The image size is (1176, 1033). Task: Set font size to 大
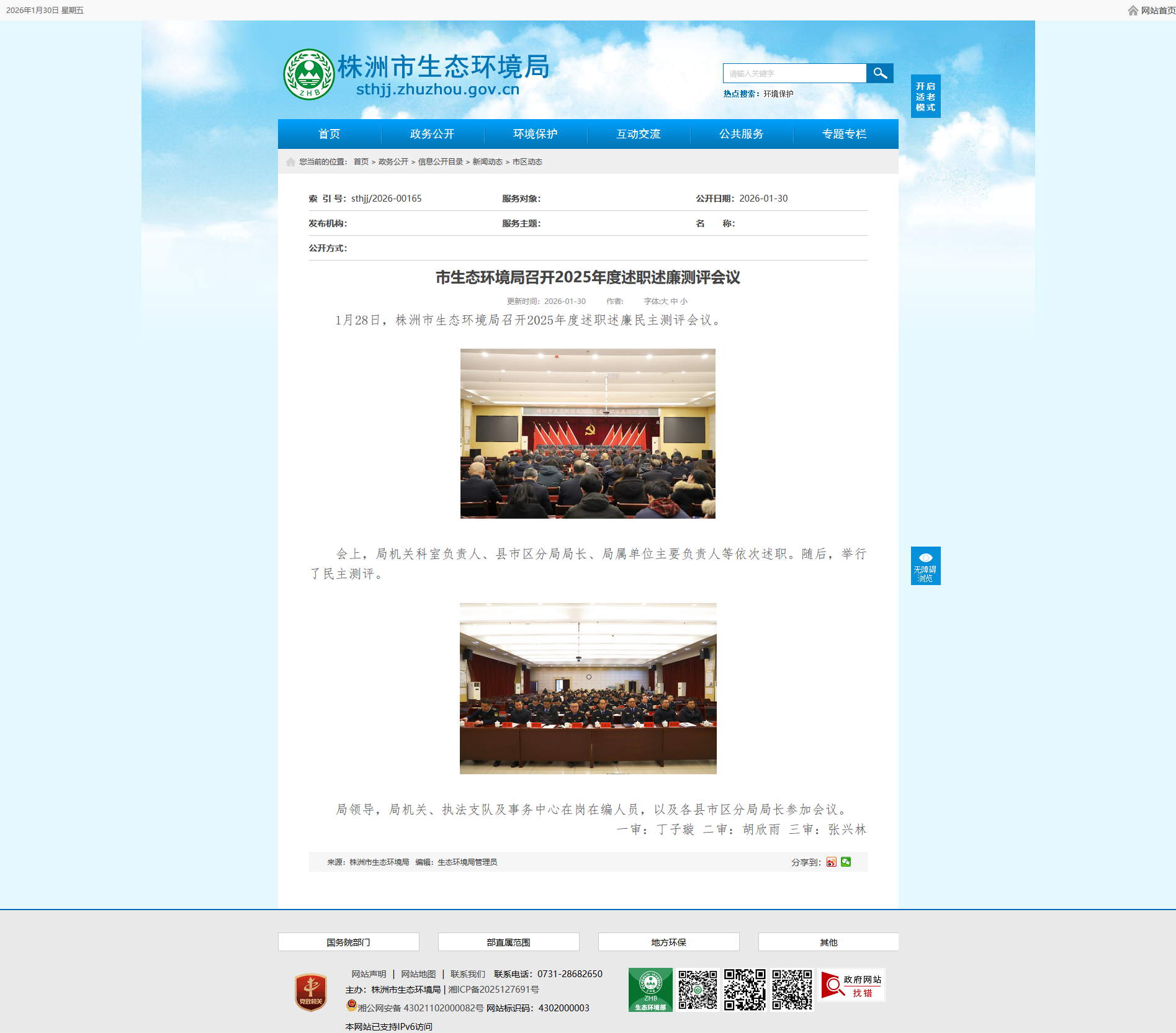pyautogui.click(x=664, y=302)
